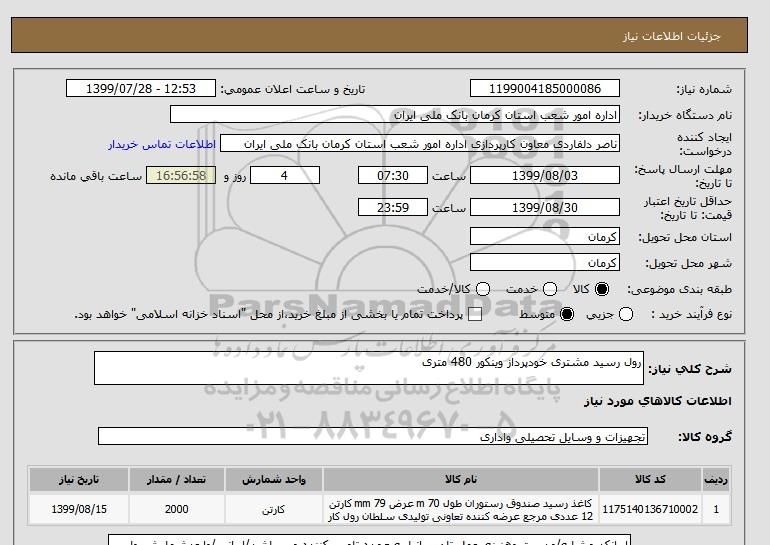Click the row number cell 1
This screenshot has height=545, width=770.
716,509
